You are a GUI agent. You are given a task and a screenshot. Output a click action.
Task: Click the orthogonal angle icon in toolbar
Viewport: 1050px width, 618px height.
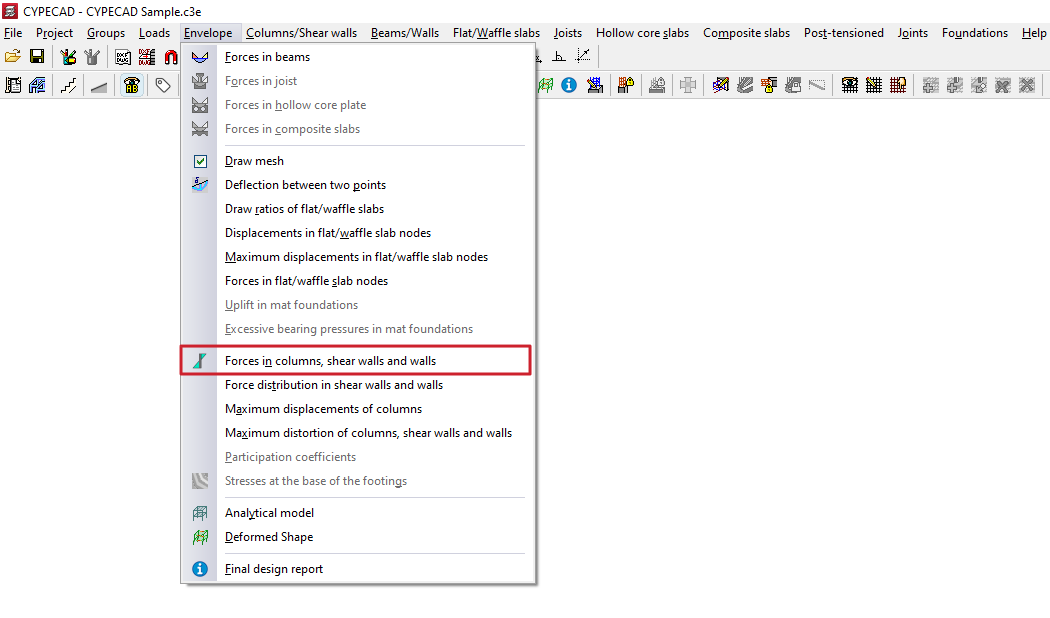click(x=558, y=57)
